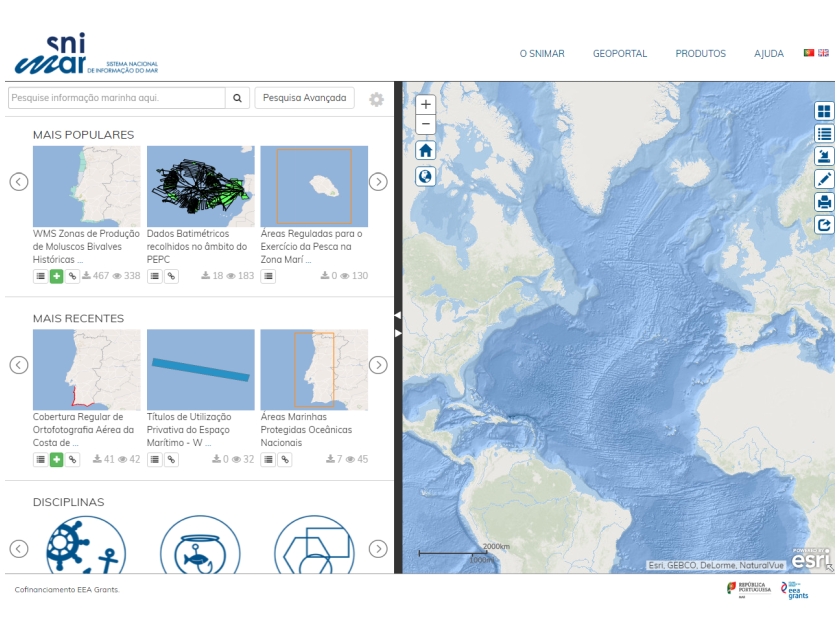Viewport: 840px width, 630px height.
Task: Show next items in Mais Recentes carousel
Action: [x=378, y=365]
